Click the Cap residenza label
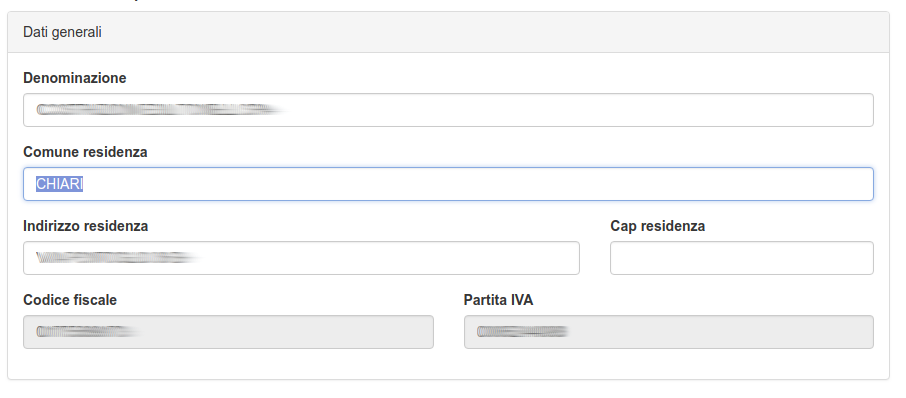Screen dimensions: 906x398 point(658,226)
